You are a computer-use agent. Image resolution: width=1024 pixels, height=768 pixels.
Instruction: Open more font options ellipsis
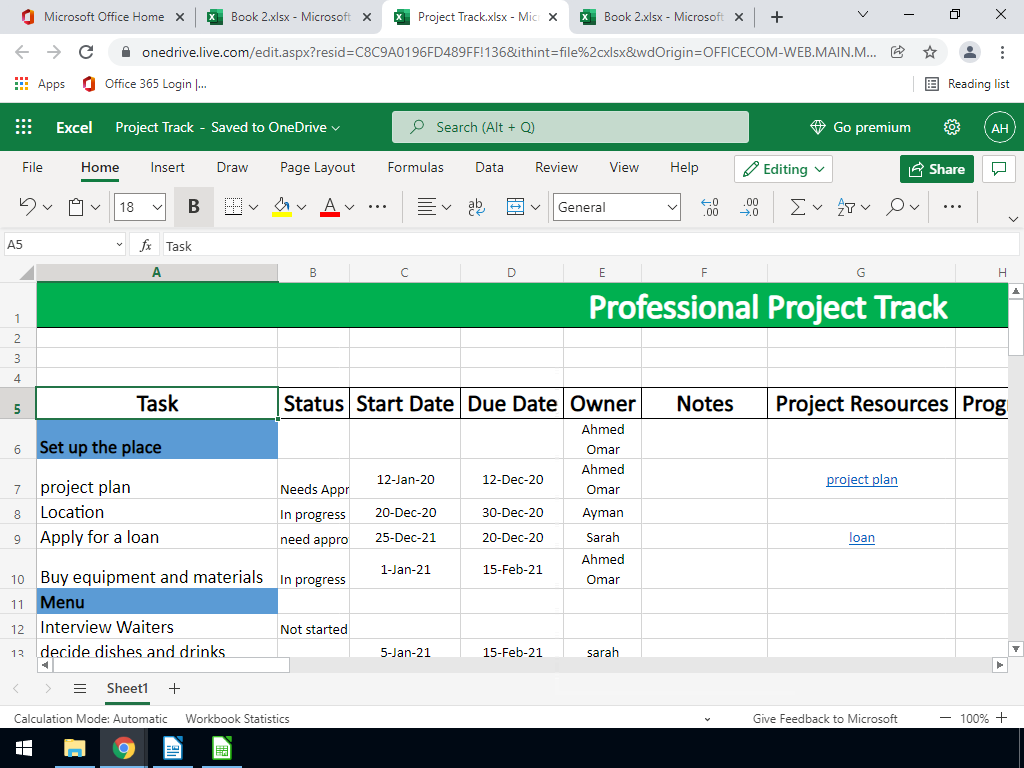pos(377,207)
